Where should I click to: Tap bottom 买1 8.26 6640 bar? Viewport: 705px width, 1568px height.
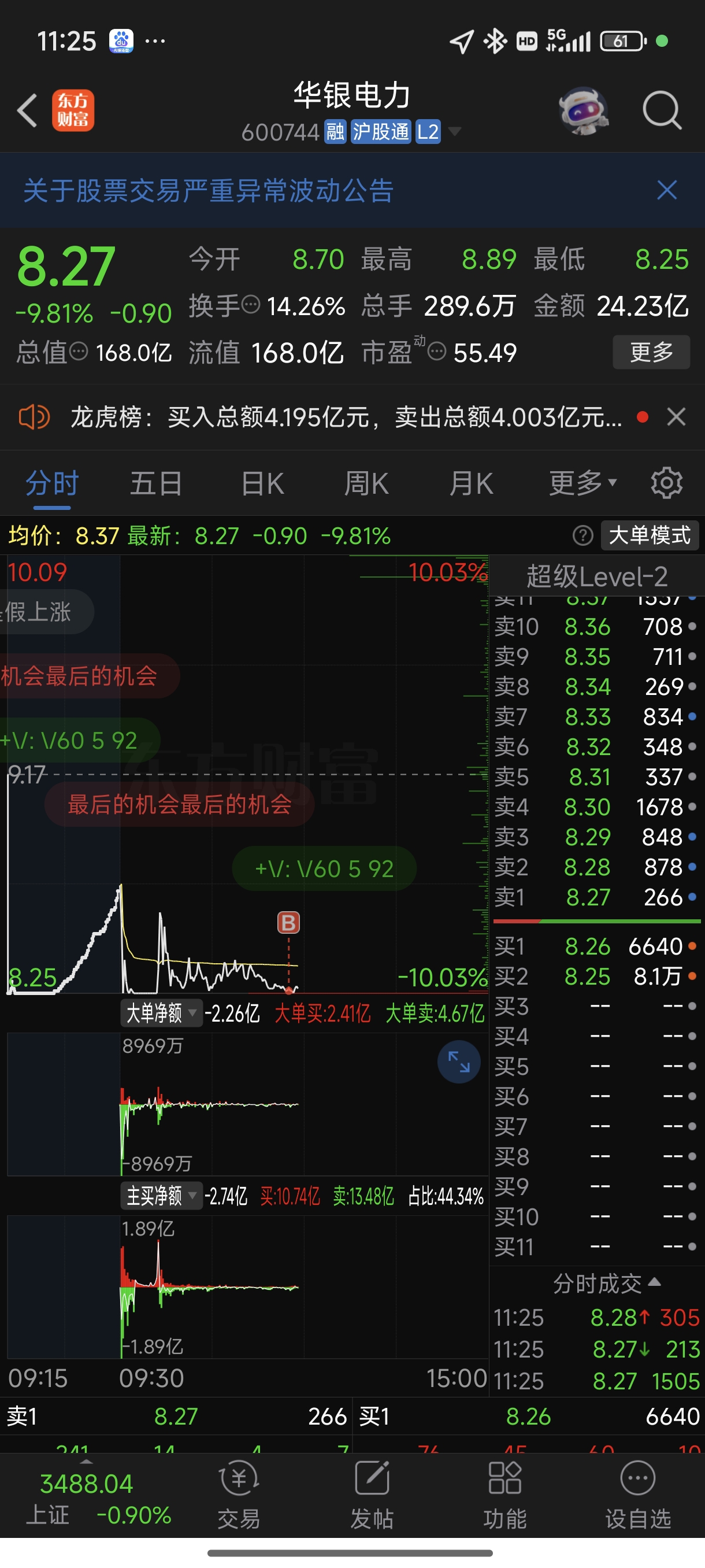click(x=529, y=1417)
